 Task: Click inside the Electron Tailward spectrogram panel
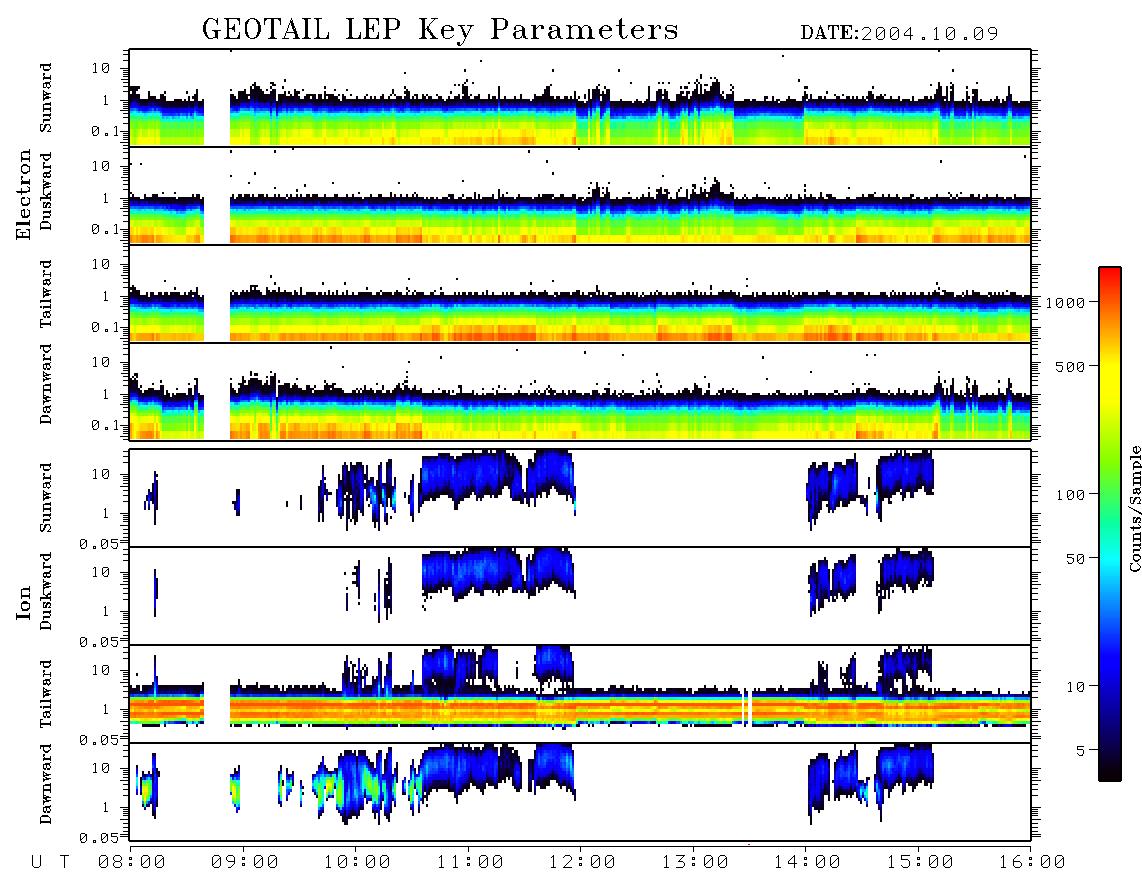tap(580, 294)
